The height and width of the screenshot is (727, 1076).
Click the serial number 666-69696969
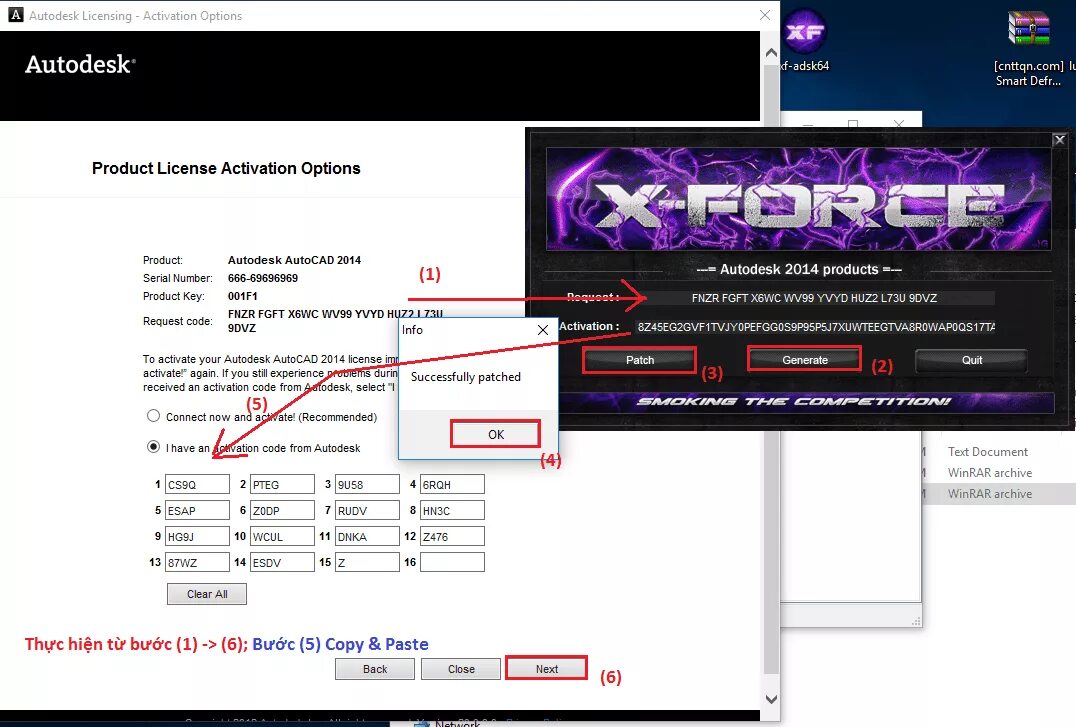click(x=263, y=278)
